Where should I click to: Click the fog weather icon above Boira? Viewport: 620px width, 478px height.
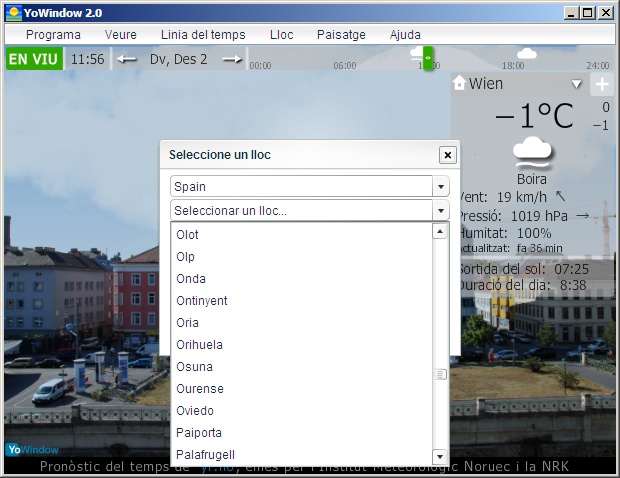(x=532, y=153)
